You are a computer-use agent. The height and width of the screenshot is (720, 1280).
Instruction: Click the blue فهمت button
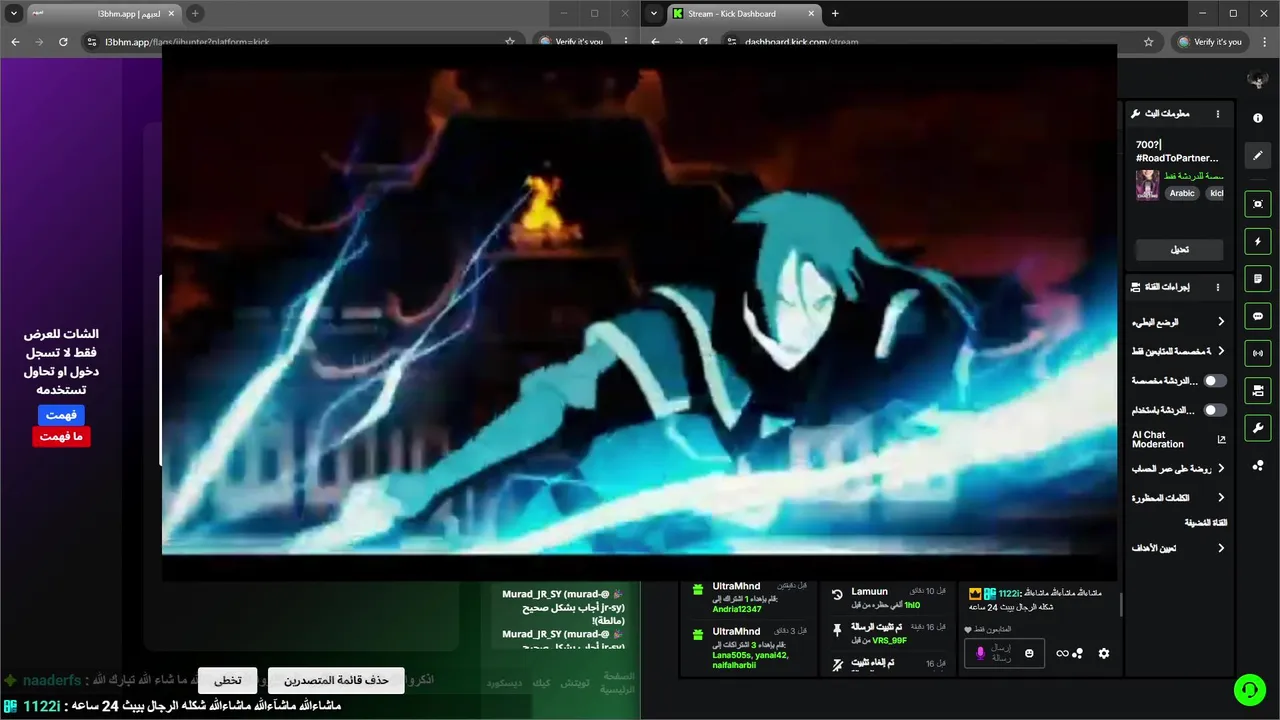point(61,414)
